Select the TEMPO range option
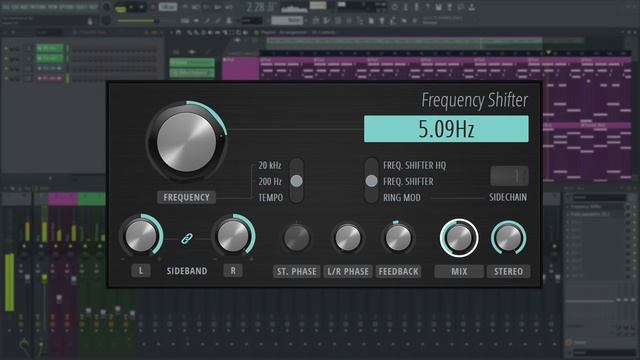This screenshot has height=360, width=640. (270, 198)
